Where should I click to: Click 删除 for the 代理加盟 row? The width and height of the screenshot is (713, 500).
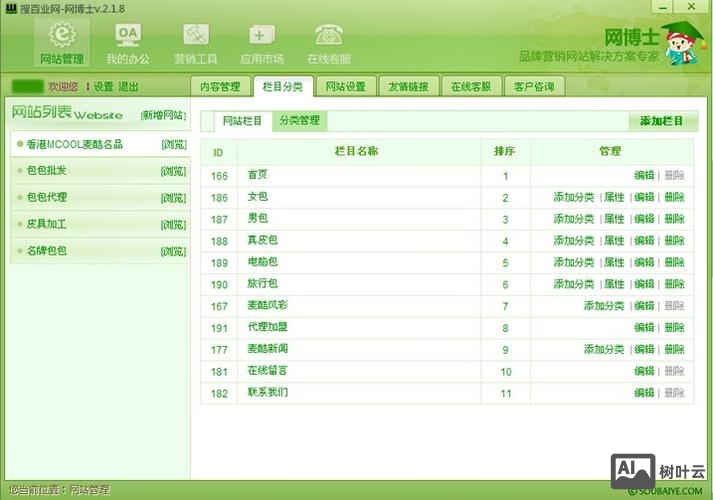coord(674,328)
